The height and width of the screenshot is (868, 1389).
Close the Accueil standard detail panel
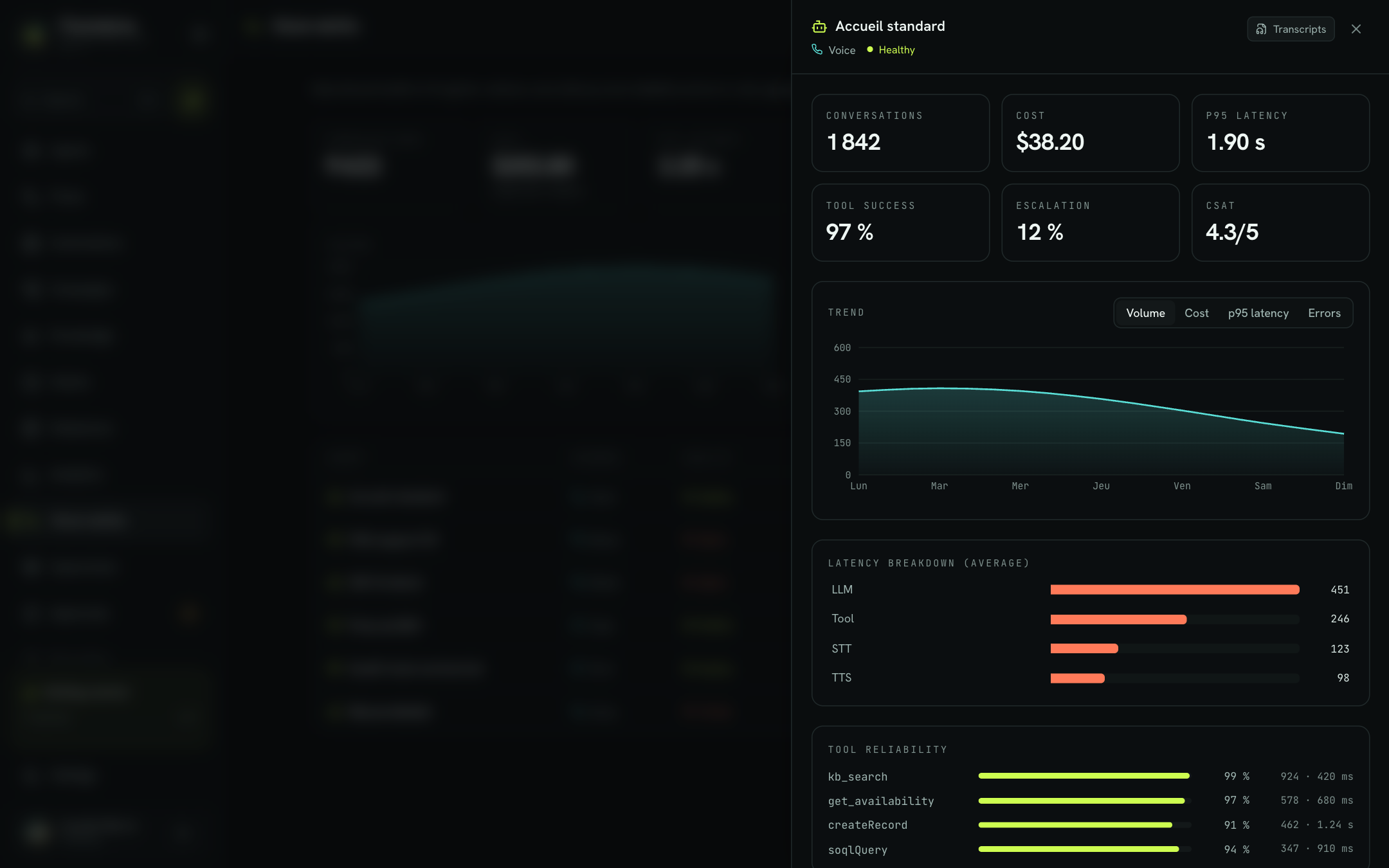pyautogui.click(x=1356, y=29)
